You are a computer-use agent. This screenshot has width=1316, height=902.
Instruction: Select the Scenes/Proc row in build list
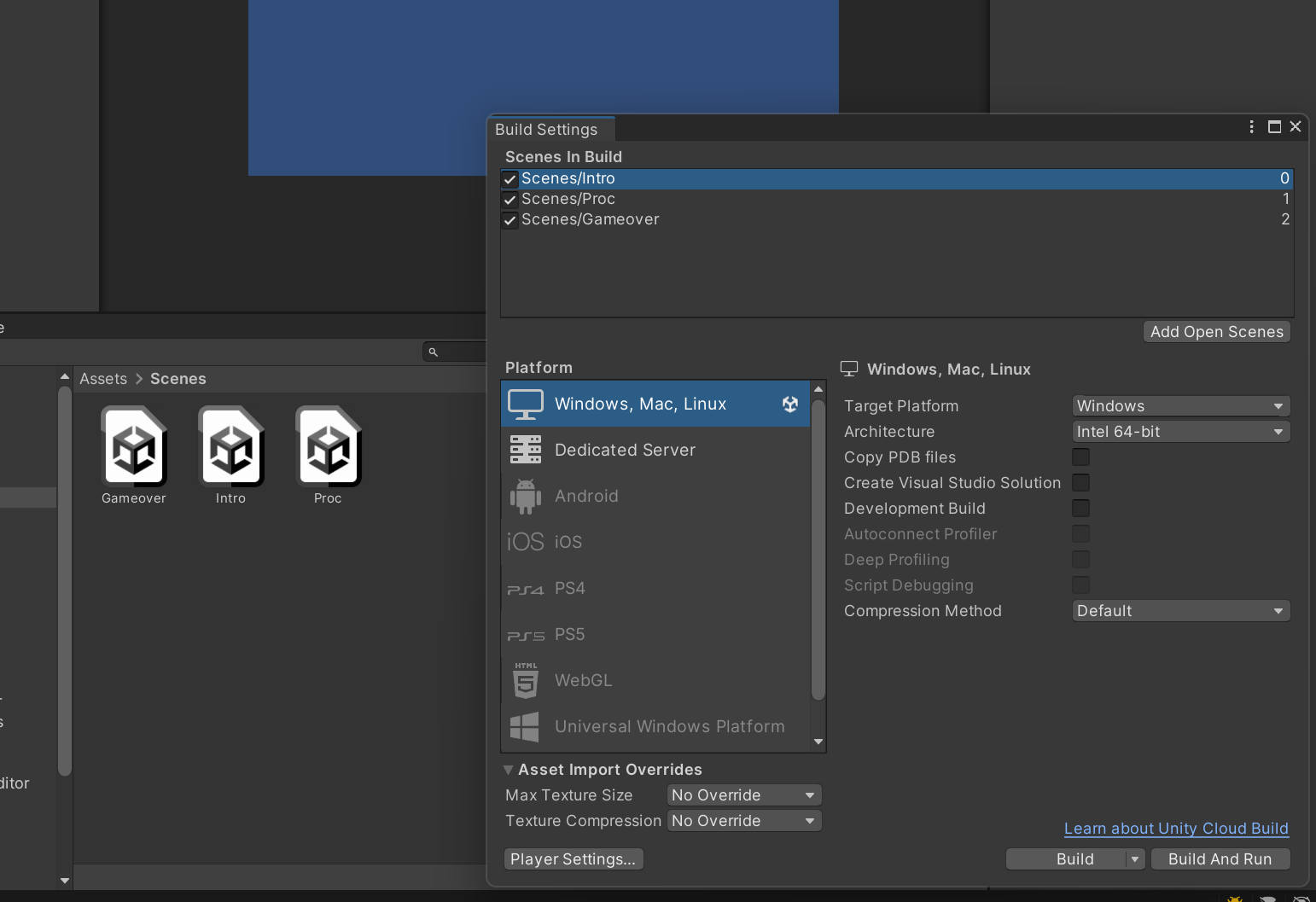coord(897,200)
